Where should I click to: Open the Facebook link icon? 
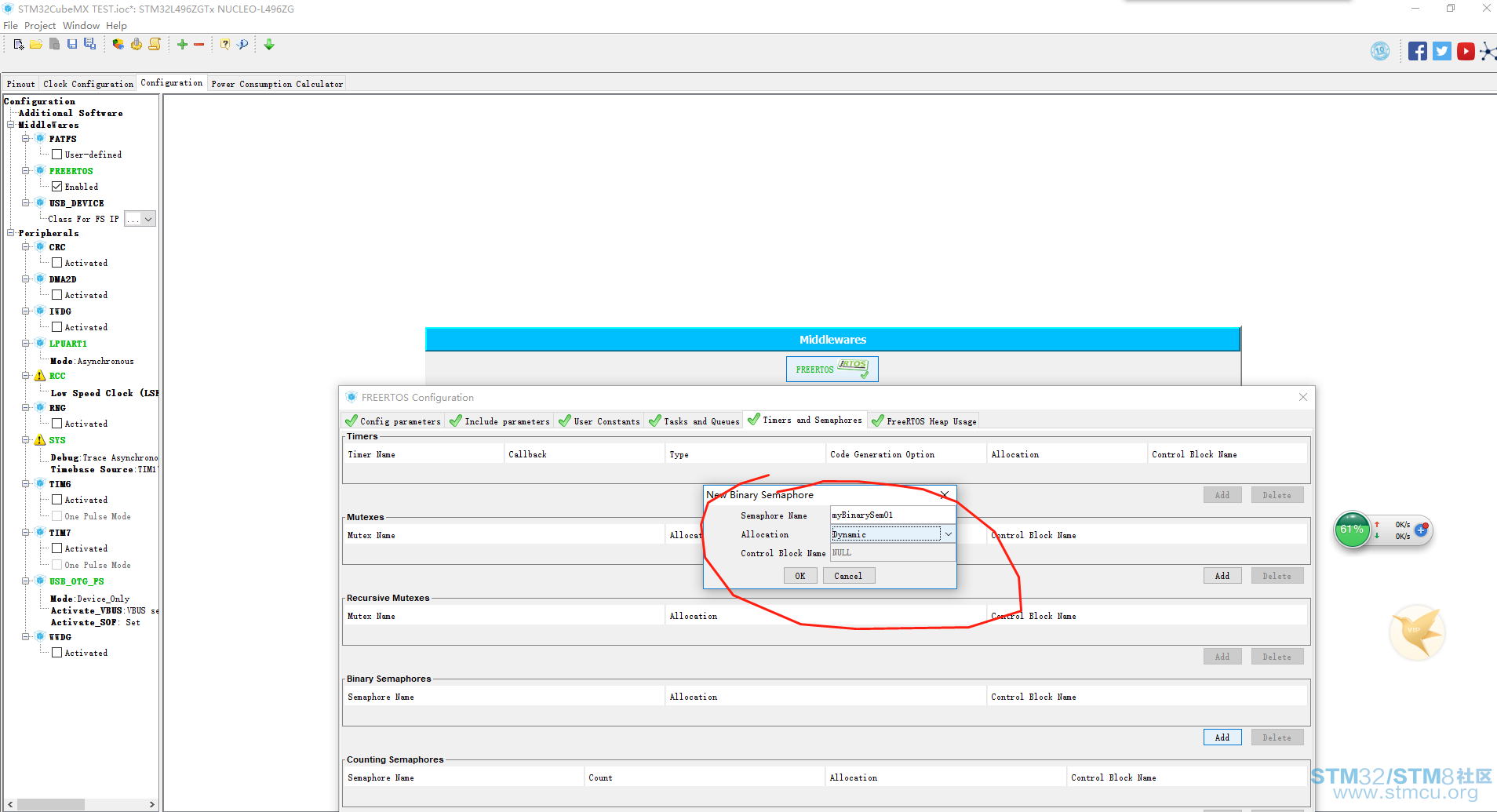(x=1417, y=52)
